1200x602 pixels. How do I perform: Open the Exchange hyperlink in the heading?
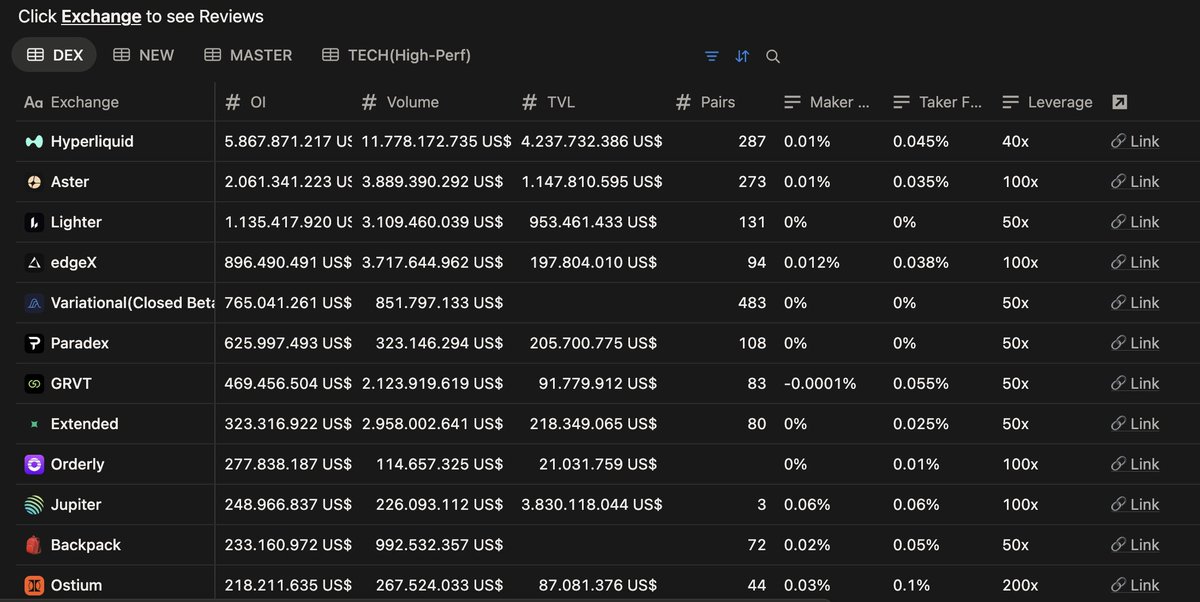point(101,16)
